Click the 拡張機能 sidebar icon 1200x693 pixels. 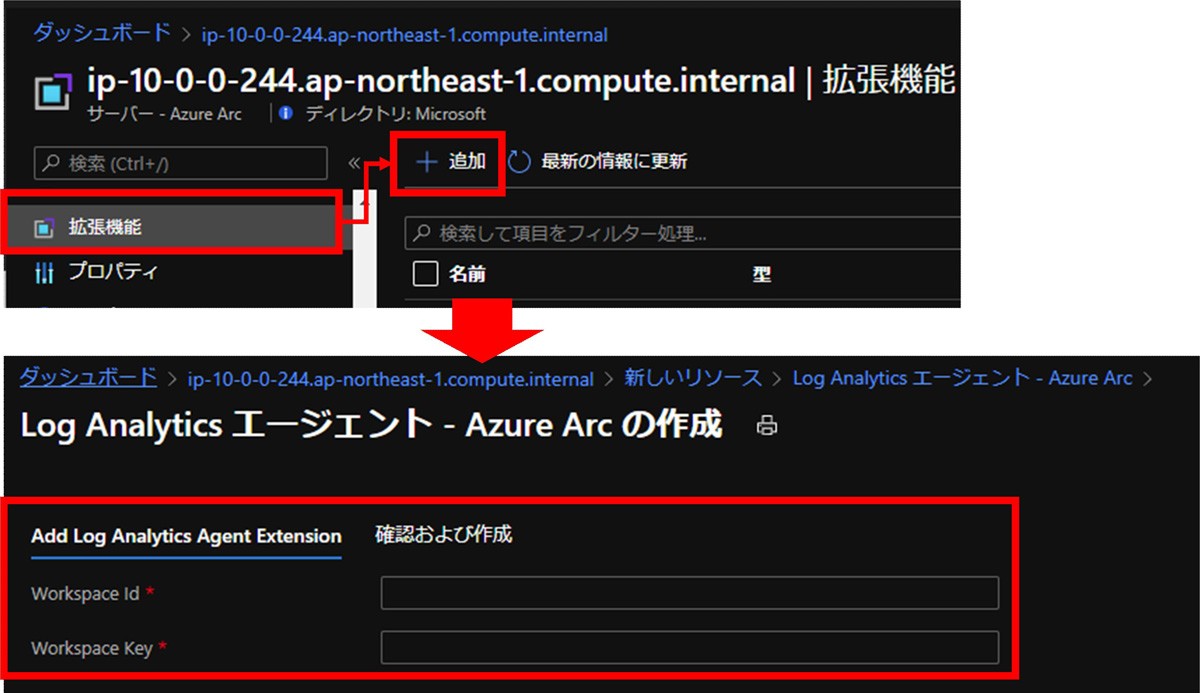coord(43,227)
